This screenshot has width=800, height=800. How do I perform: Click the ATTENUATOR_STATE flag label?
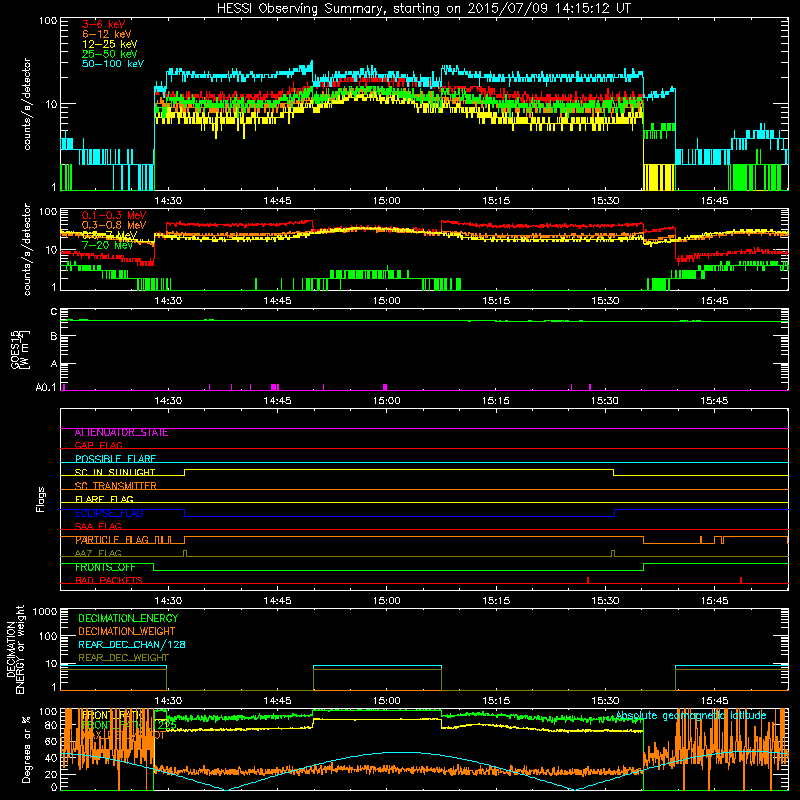coord(121,433)
